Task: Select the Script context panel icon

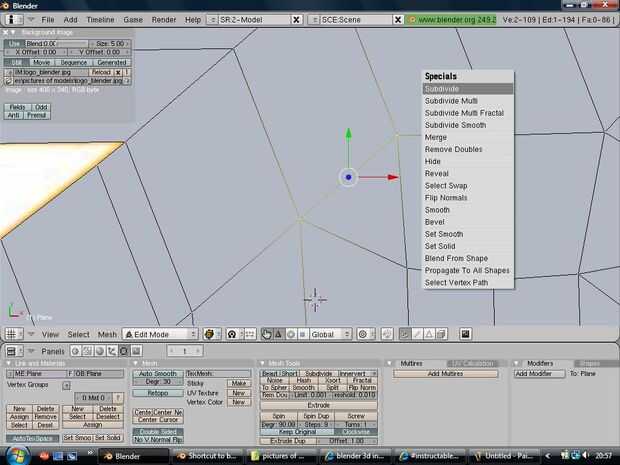Action: [88, 351]
